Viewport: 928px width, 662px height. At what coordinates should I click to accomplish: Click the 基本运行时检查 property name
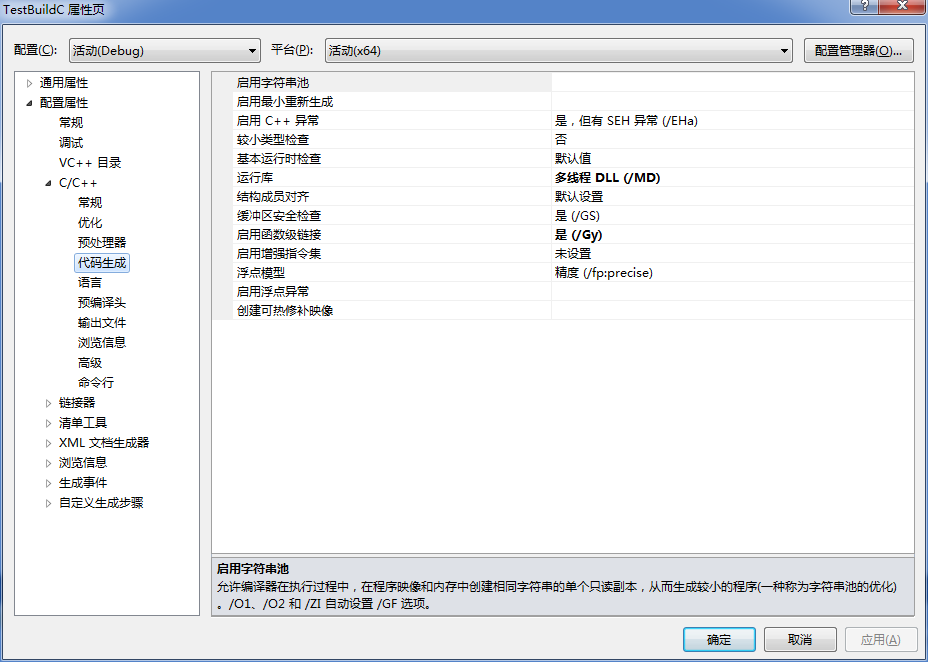pos(279,159)
